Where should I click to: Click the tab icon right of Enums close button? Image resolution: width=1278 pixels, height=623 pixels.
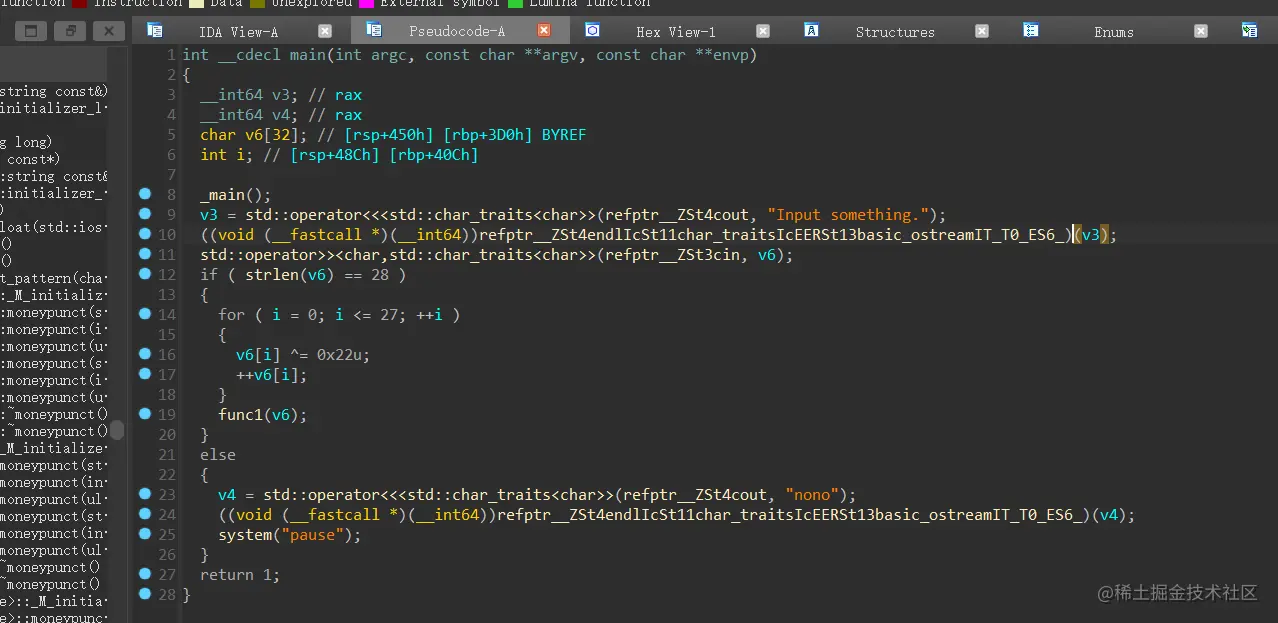(x=1249, y=30)
